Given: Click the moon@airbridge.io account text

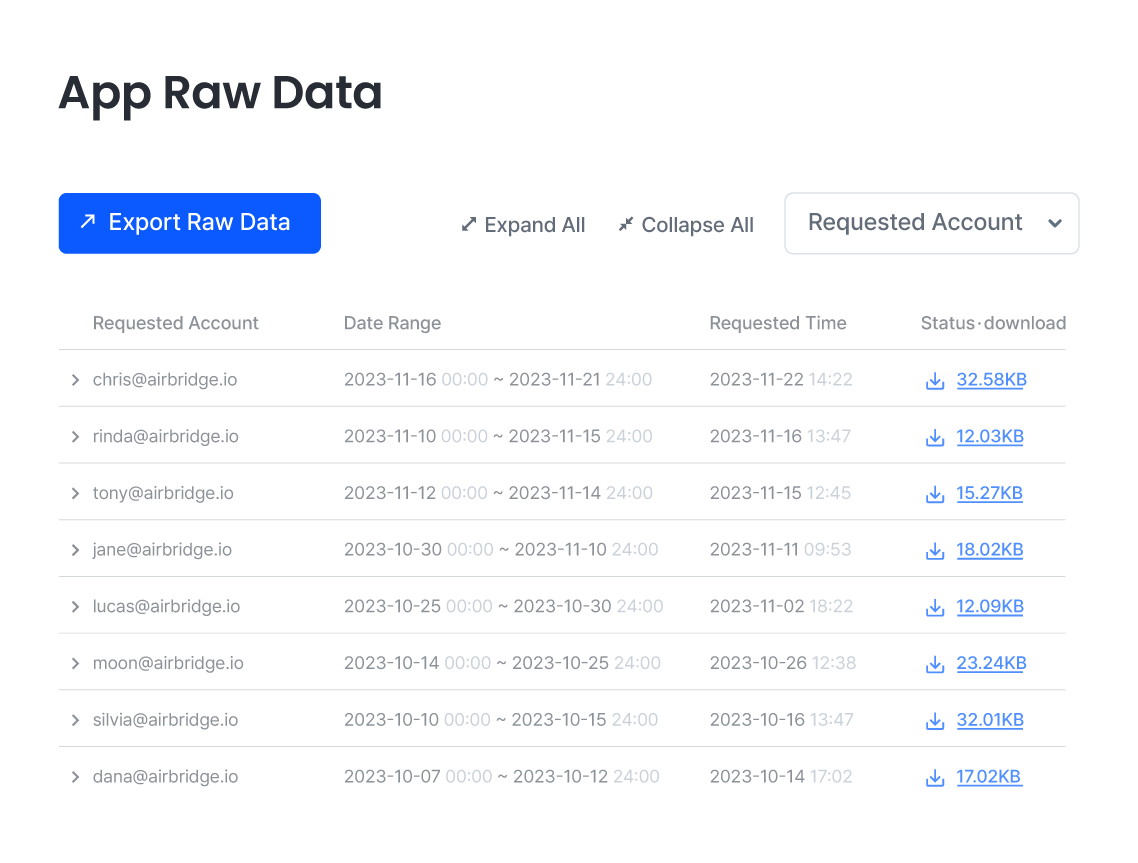Looking at the screenshot, I should 168,663.
